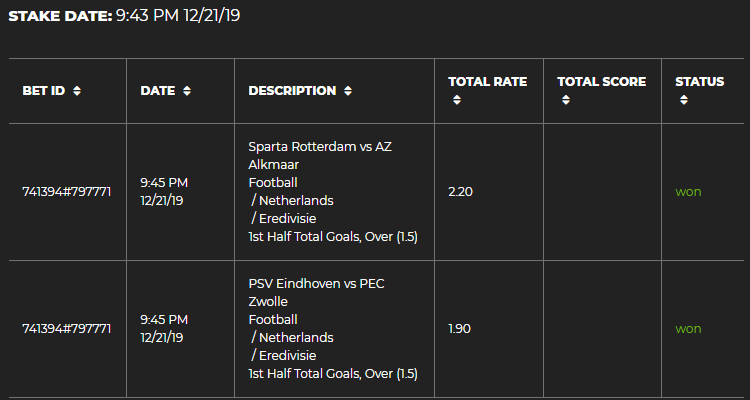This screenshot has width=750, height=400.
Task: Click the Date column sort icon
Action: click(x=187, y=91)
